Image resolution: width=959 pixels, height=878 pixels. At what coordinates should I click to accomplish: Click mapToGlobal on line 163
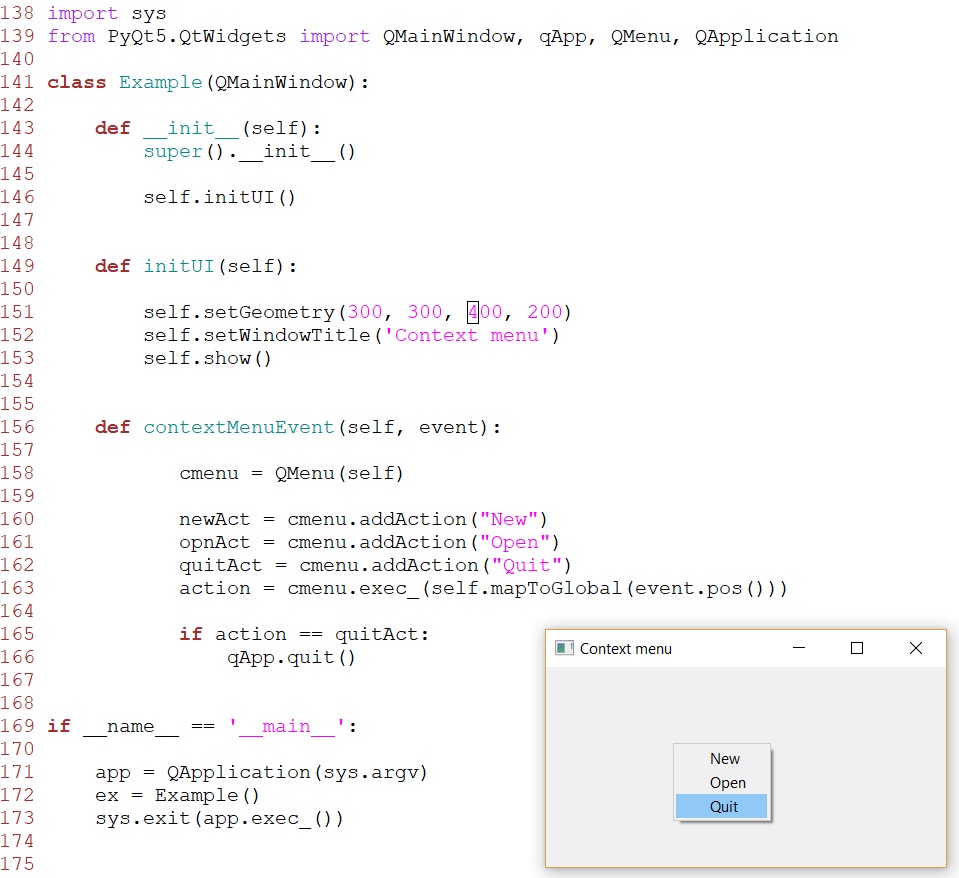(556, 588)
